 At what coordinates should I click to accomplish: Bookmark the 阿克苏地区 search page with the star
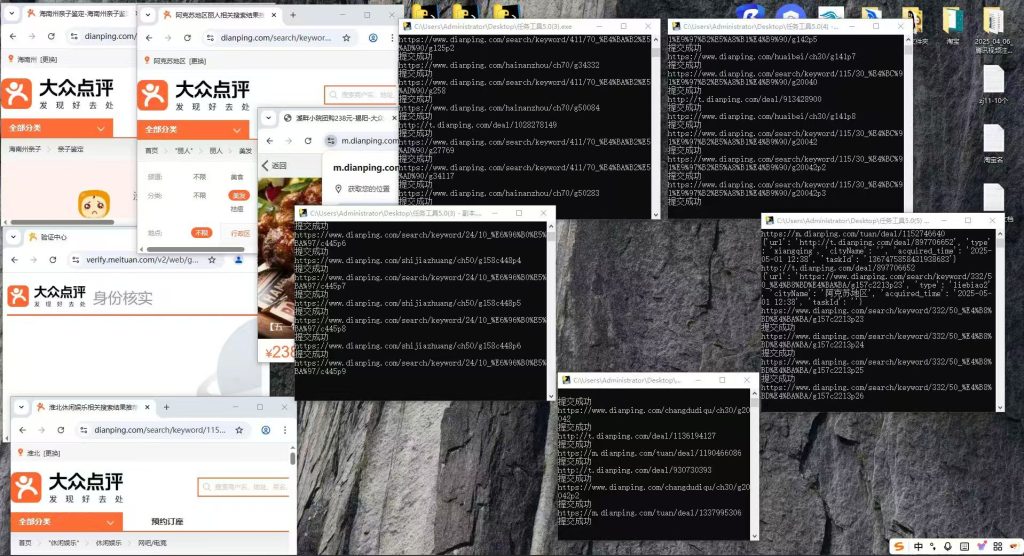(346, 38)
